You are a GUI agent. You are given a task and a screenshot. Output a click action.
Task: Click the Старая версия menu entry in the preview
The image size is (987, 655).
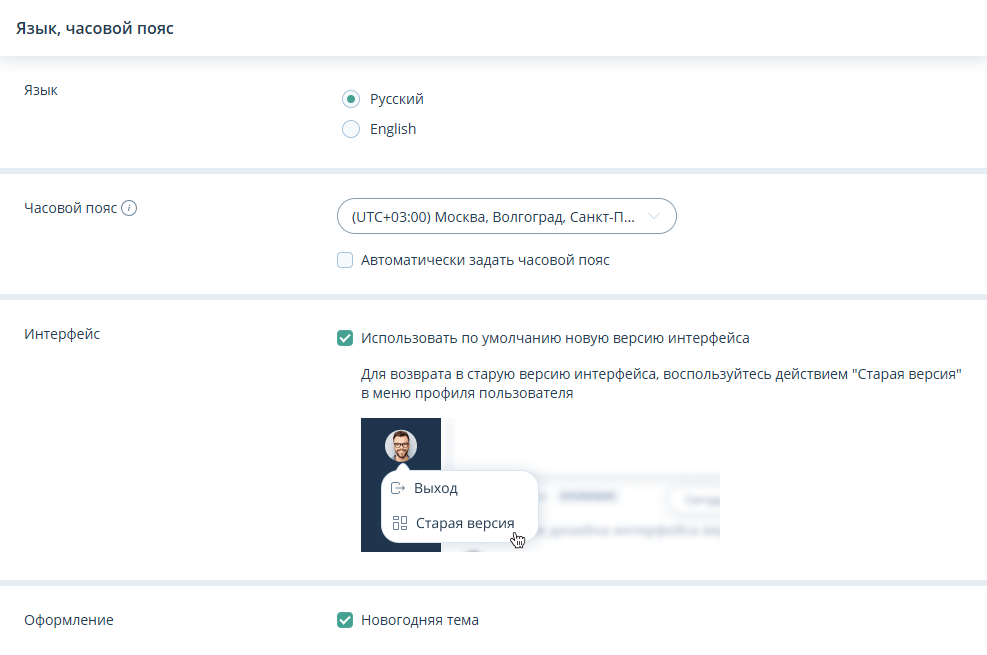coord(465,523)
